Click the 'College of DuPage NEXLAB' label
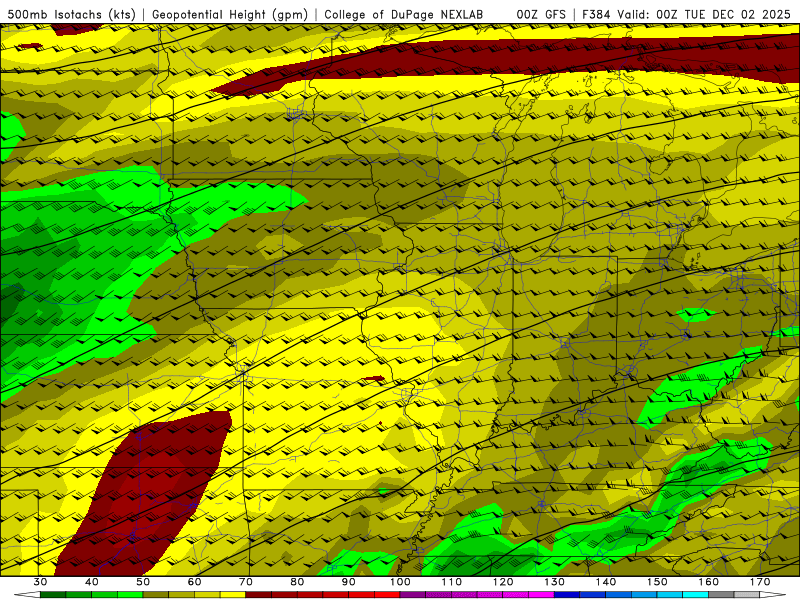The image size is (800, 600). coord(404,14)
